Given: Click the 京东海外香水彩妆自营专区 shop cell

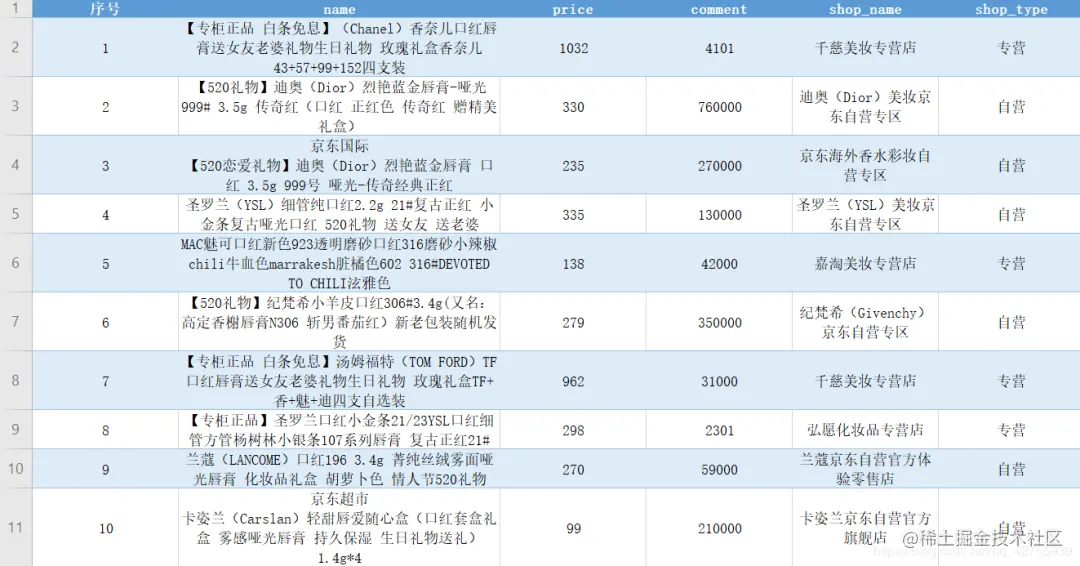Looking at the screenshot, I should (x=865, y=165).
